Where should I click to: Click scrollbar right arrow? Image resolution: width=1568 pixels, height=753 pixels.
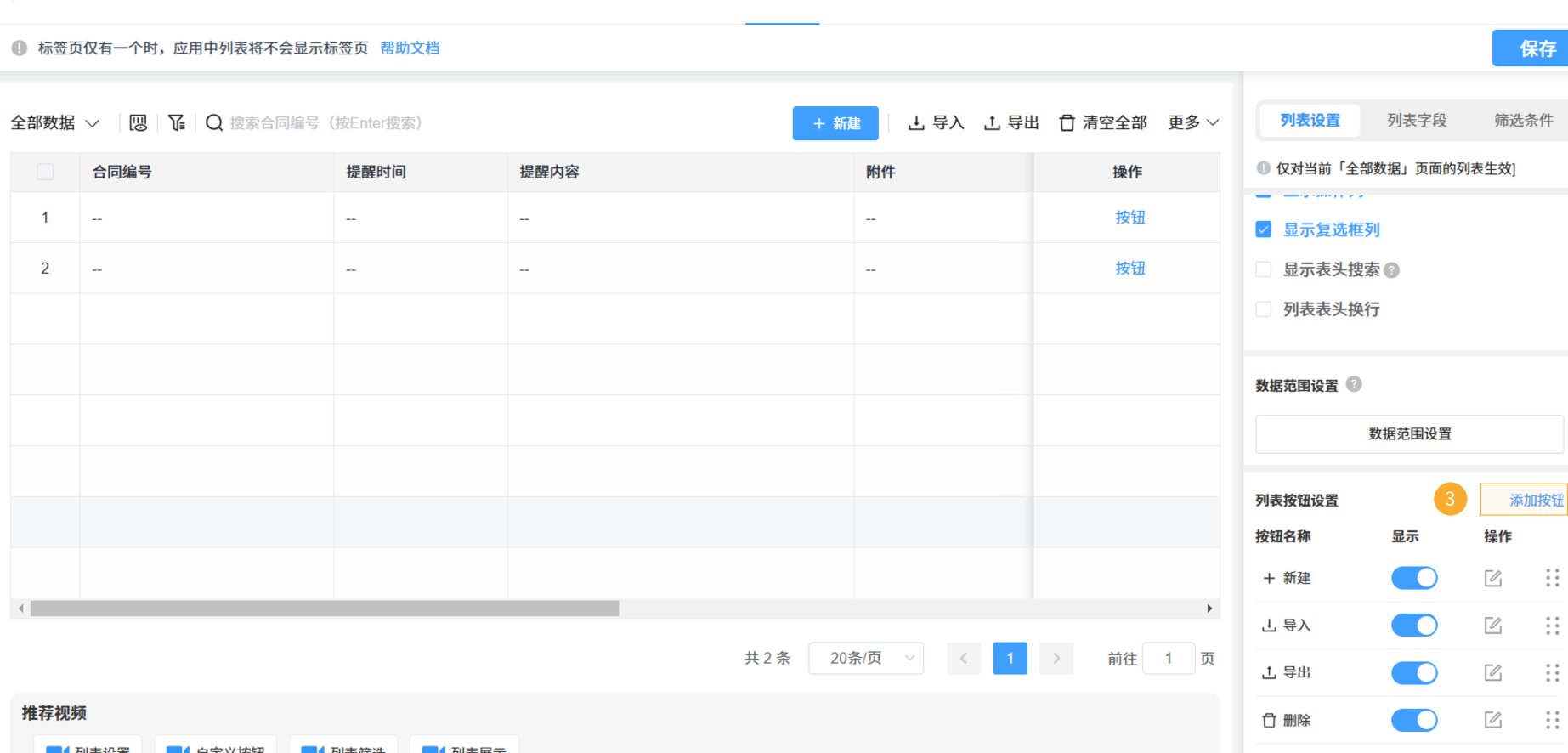pos(1209,609)
